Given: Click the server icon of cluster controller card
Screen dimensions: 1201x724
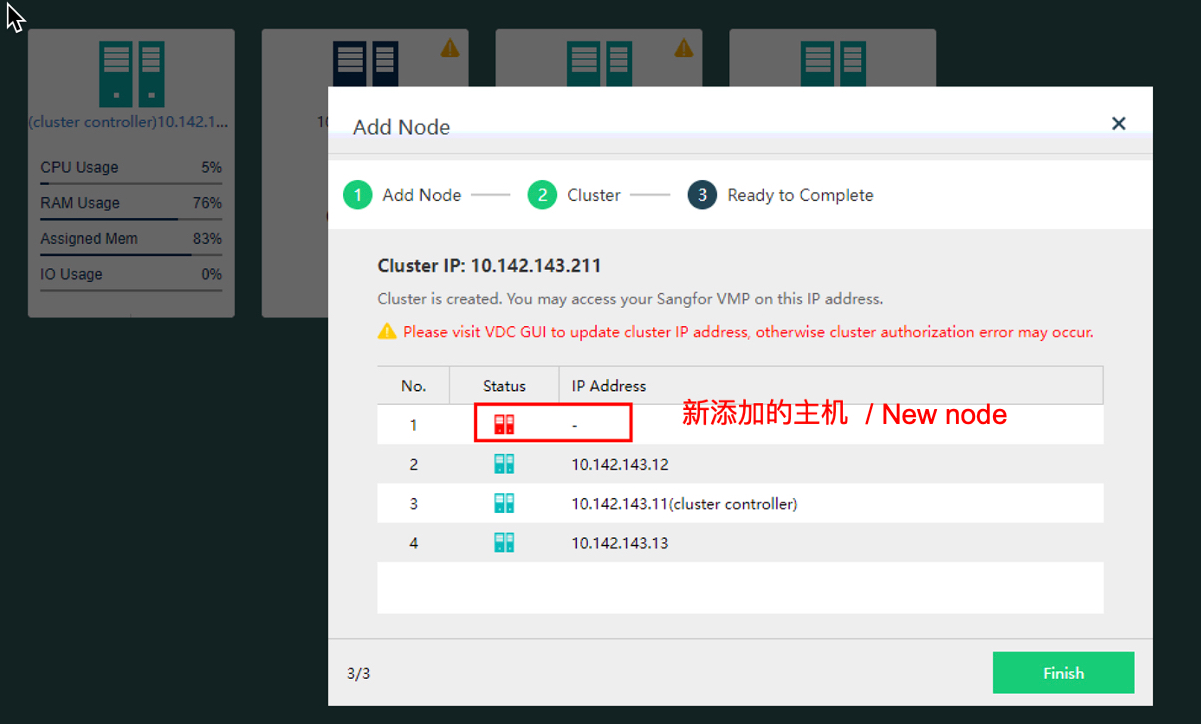Looking at the screenshot, I should pos(131,74).
